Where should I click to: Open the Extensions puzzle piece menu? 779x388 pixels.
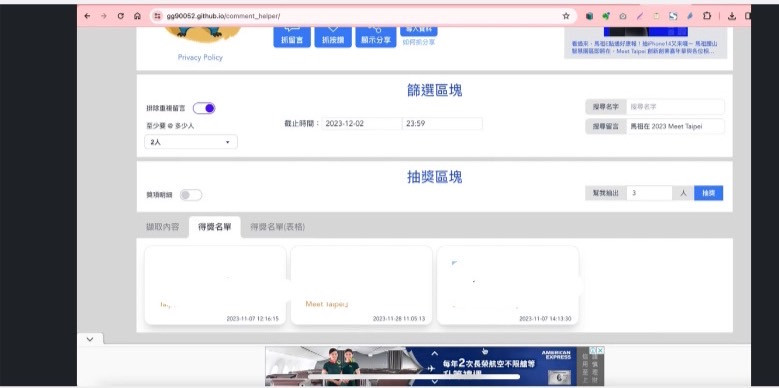[x=707, y=16]
